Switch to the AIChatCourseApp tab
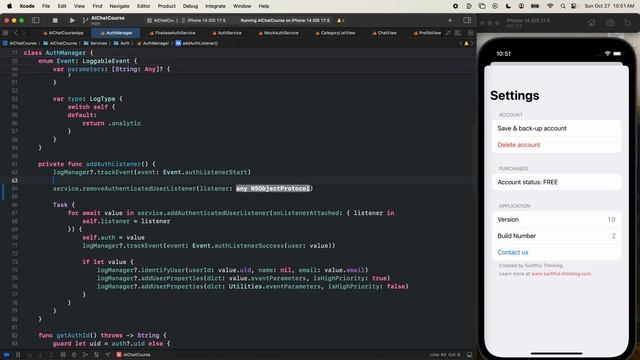The width and height of the screenshot is (640, 360). (63, 33)
